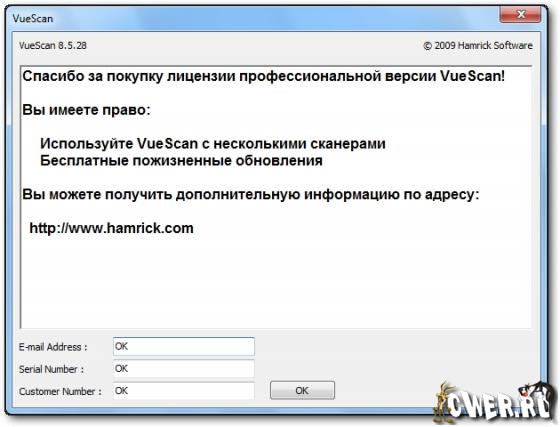Focus the Serial Number input field
Screen dimensions: 560x427
[184, 368]
